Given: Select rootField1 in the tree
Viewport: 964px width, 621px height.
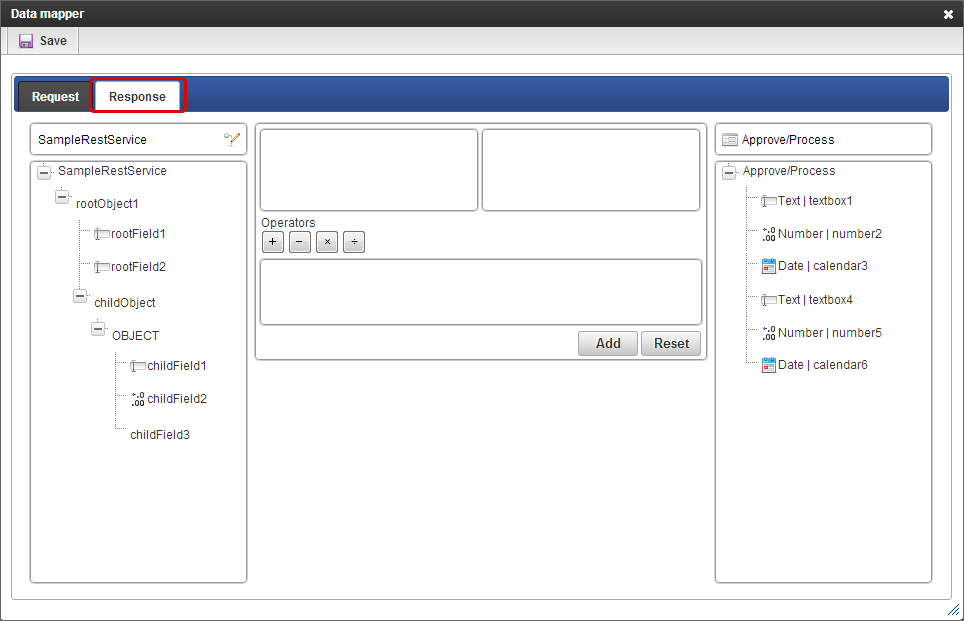Looking at the screenshot, I should 138,234.
